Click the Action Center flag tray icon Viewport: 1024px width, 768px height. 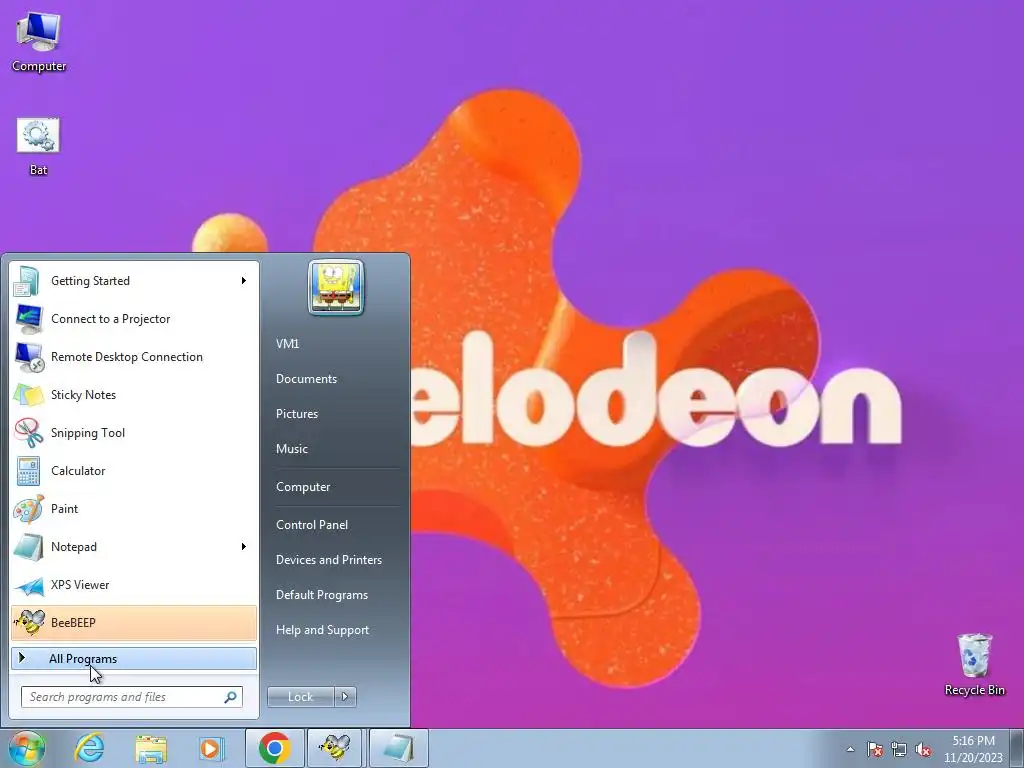[874, 749]
